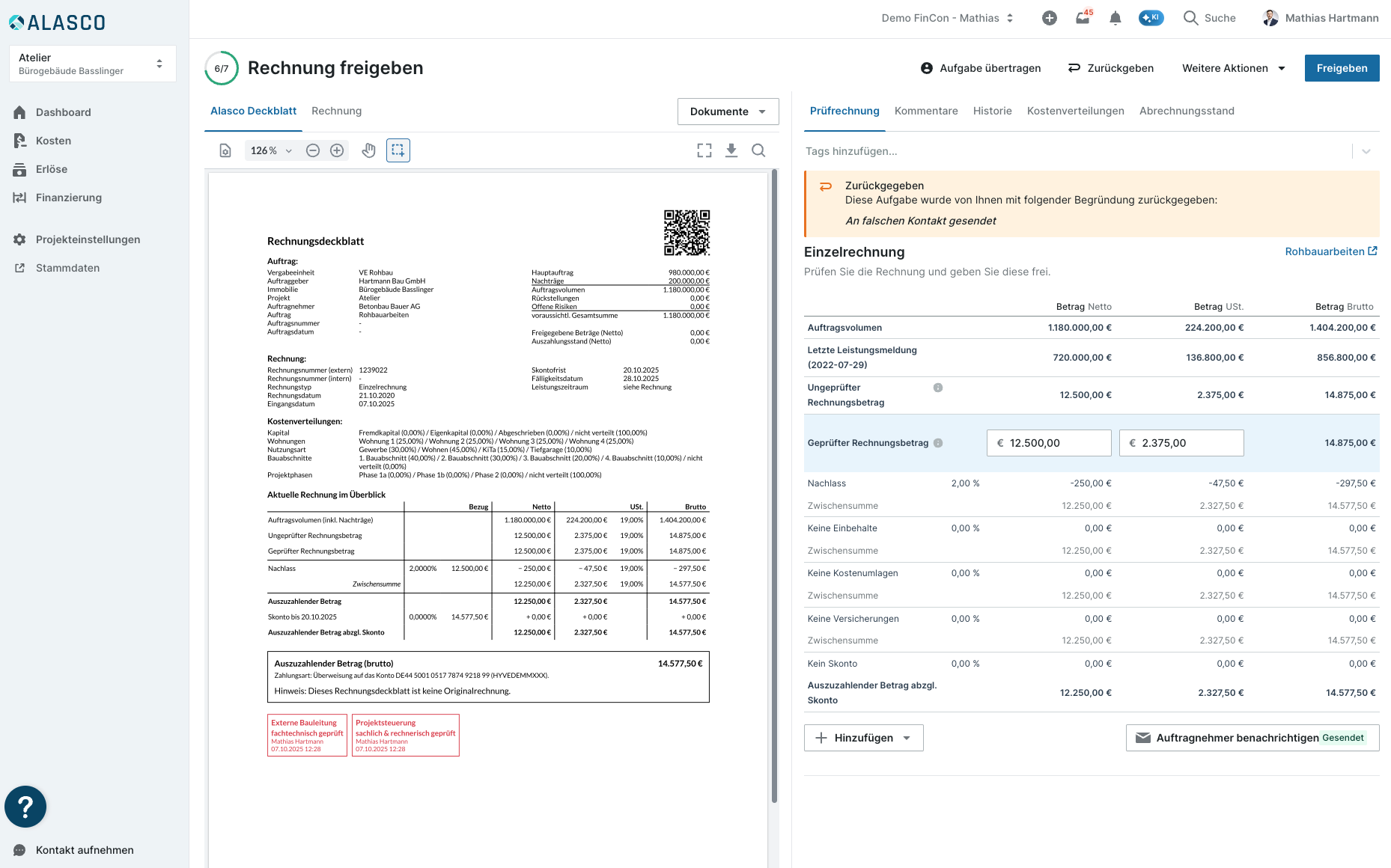Viewport: 1391px width, 868px height.
Task: Click the Auftragsvolumen row label
Action: click(x=844, y=328)
